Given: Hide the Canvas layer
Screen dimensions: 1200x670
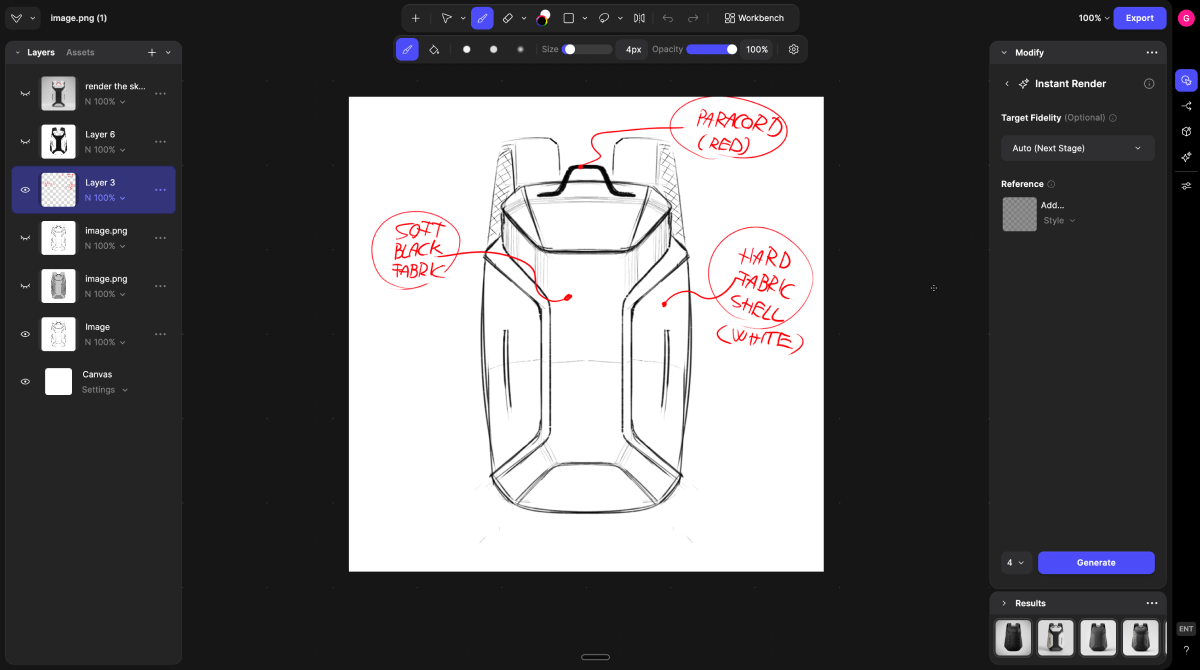Looking at the screenshot, I should click(25, 381).
